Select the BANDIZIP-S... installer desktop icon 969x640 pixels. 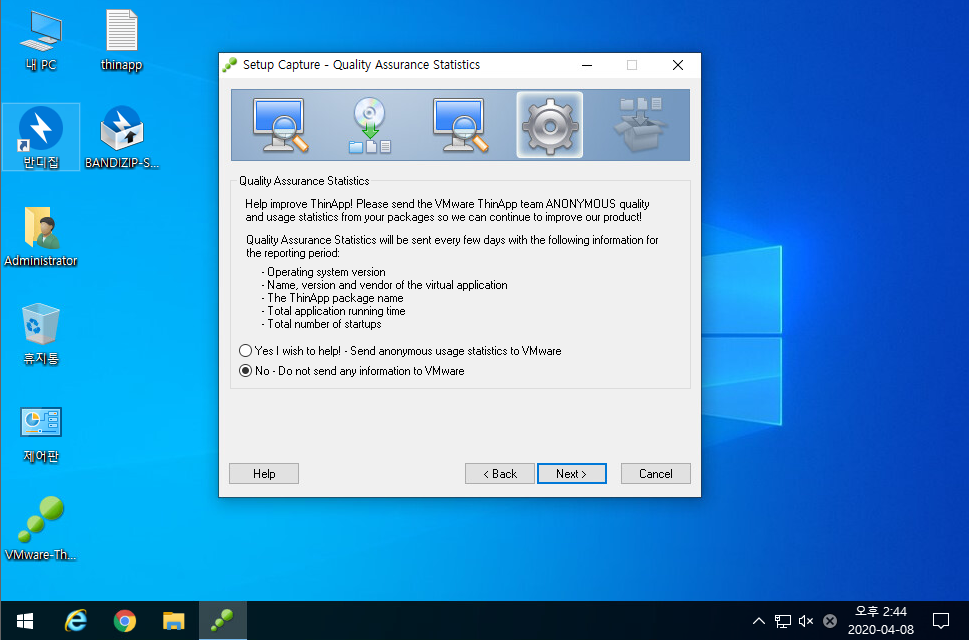[x=122, y=137]
